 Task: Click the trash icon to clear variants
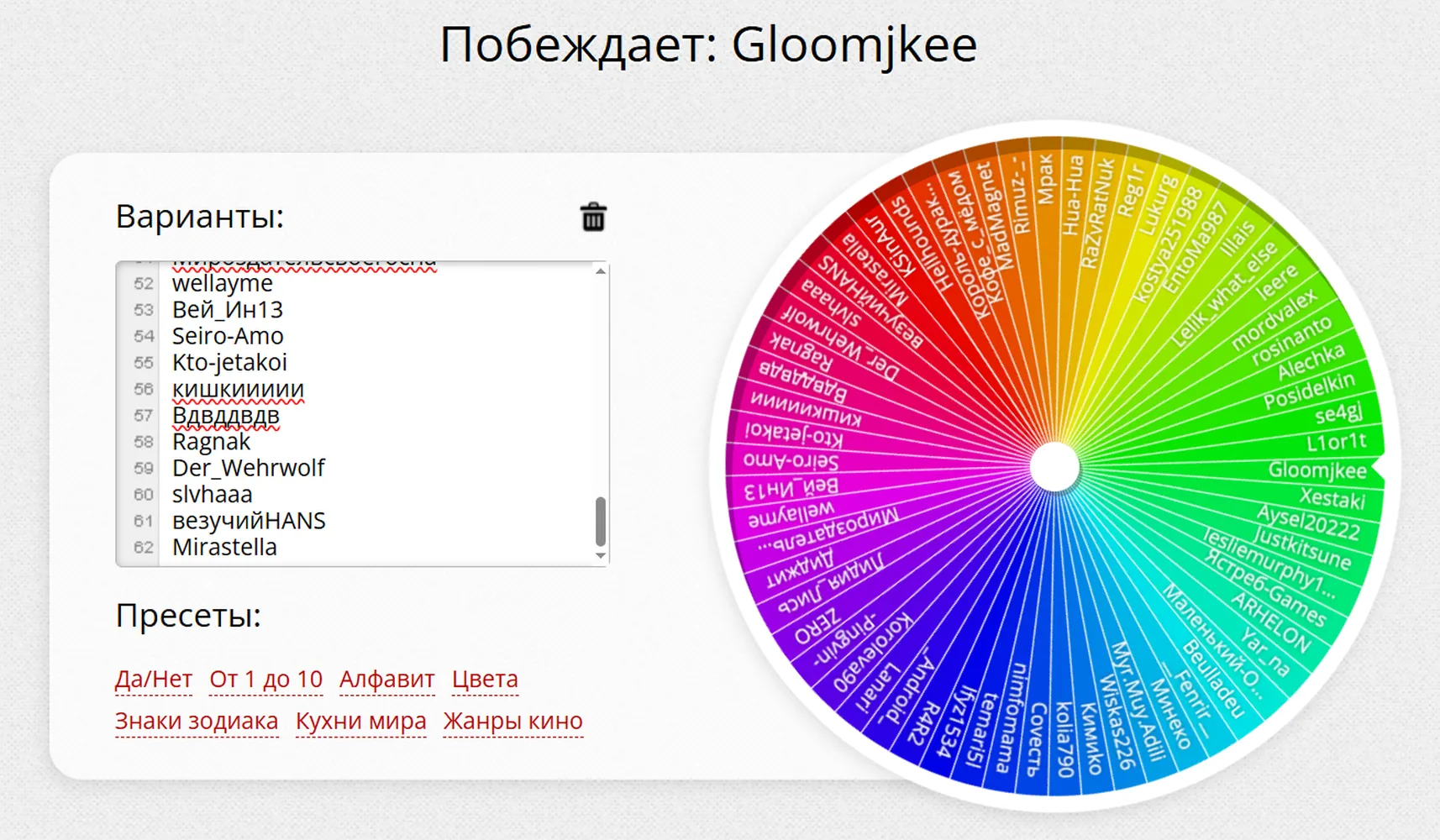click(593, 217)
